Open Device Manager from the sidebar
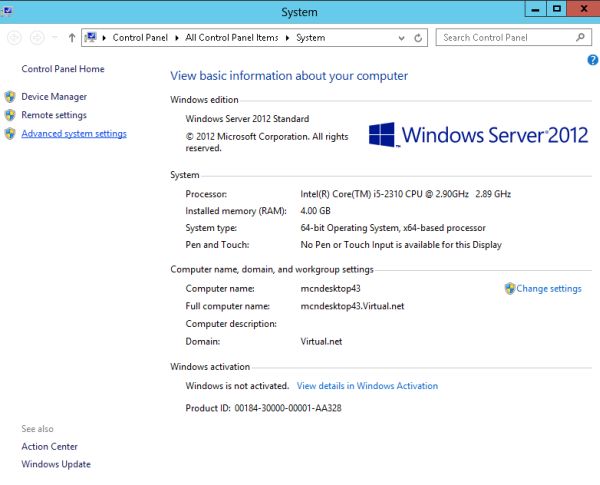Image resolution: width=600 pixels, height=485 pixels. (54, 96)
